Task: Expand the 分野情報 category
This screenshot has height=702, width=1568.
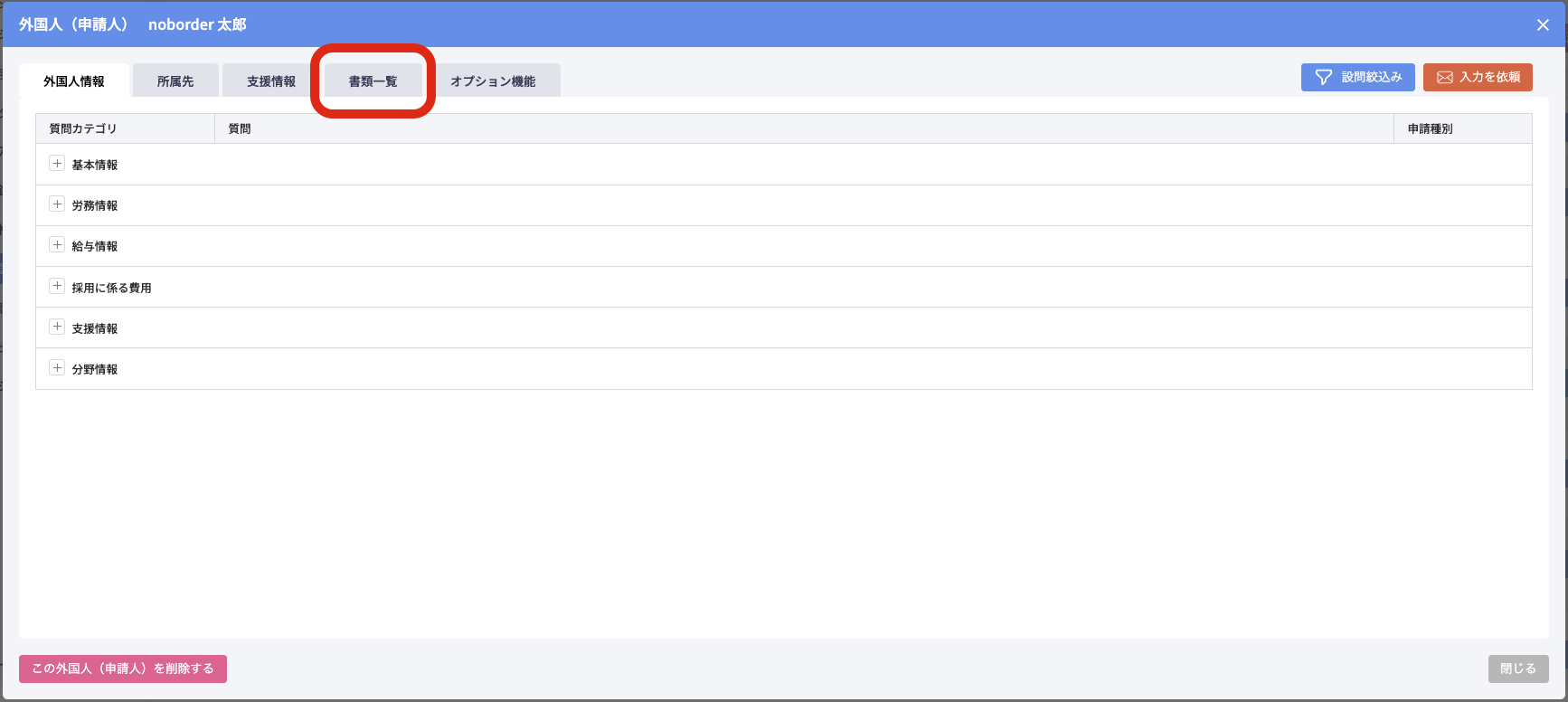Action: tap(57, 367)
